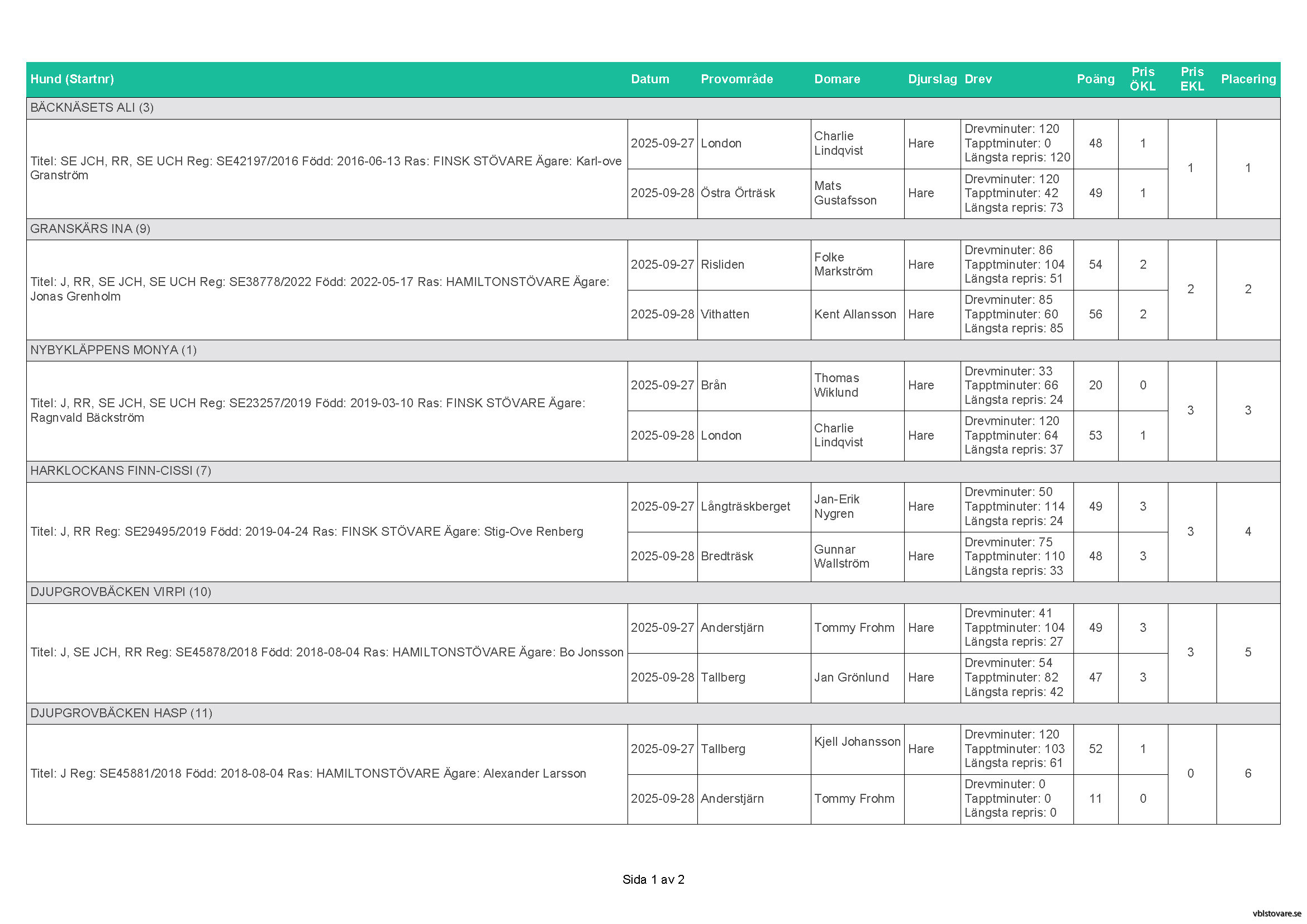
Task: Click Poäng value '54' for Risliden
Action: click(1095, 265)
